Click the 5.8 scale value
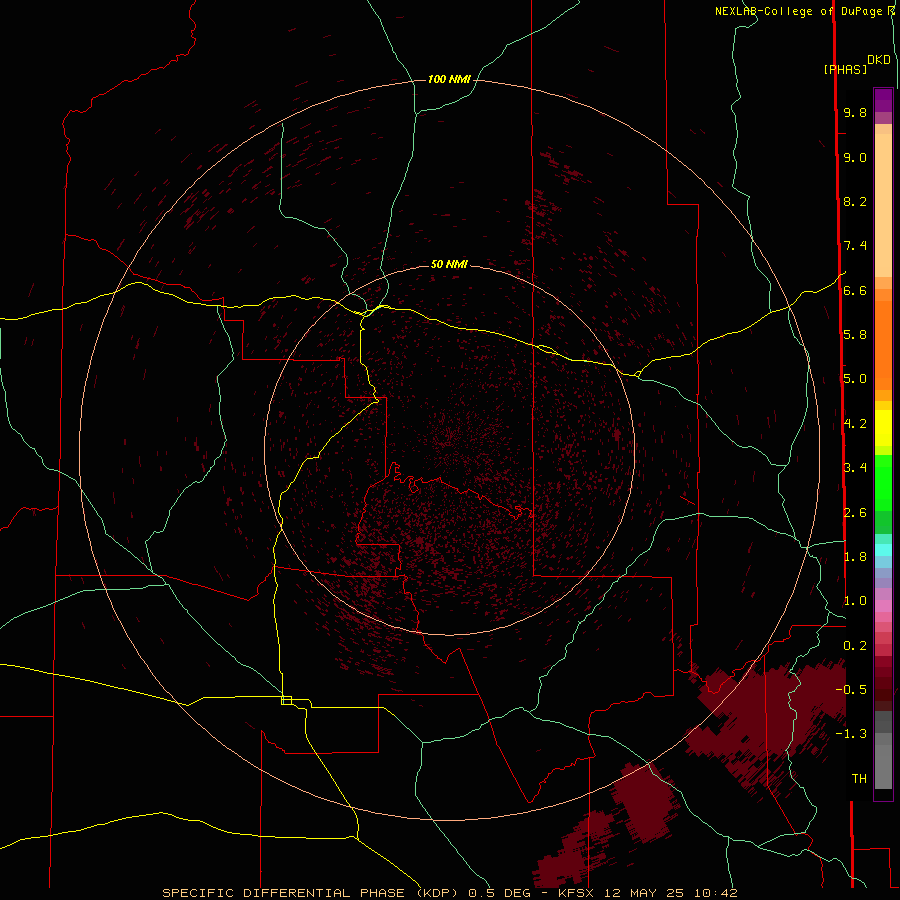This screenshot has height=900, width=900. pyautogui.click(x=855, y=335)
